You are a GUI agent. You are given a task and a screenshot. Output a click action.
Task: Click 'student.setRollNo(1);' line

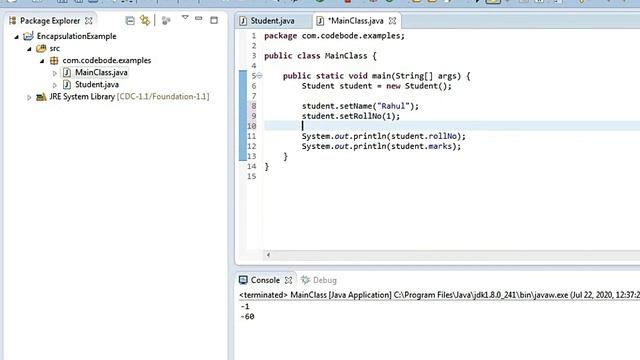(x=351, y=116)
